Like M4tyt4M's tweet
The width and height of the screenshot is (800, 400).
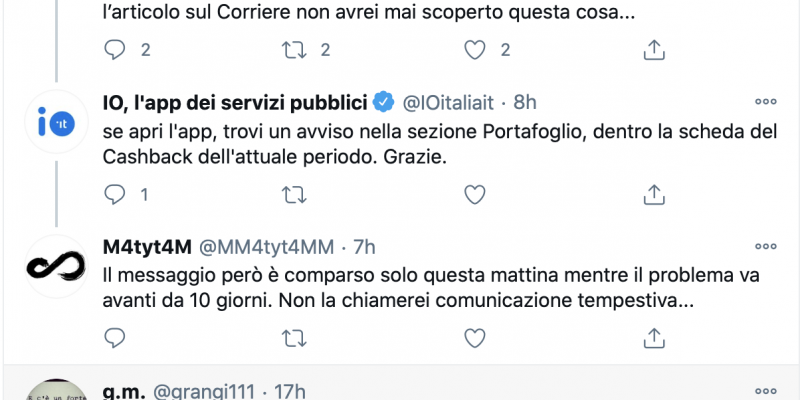coord(474,338)
